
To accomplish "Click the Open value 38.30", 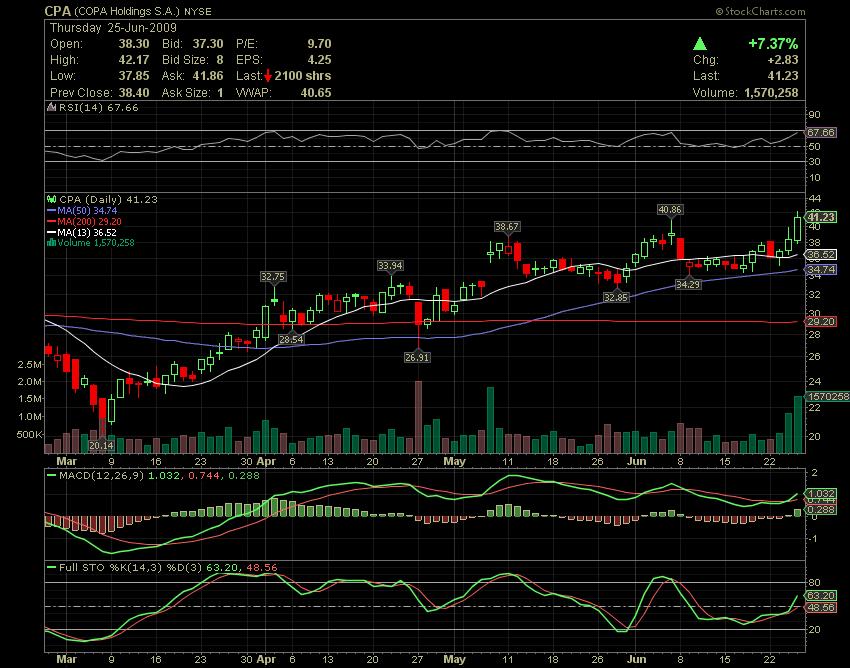I will point(133,44).
